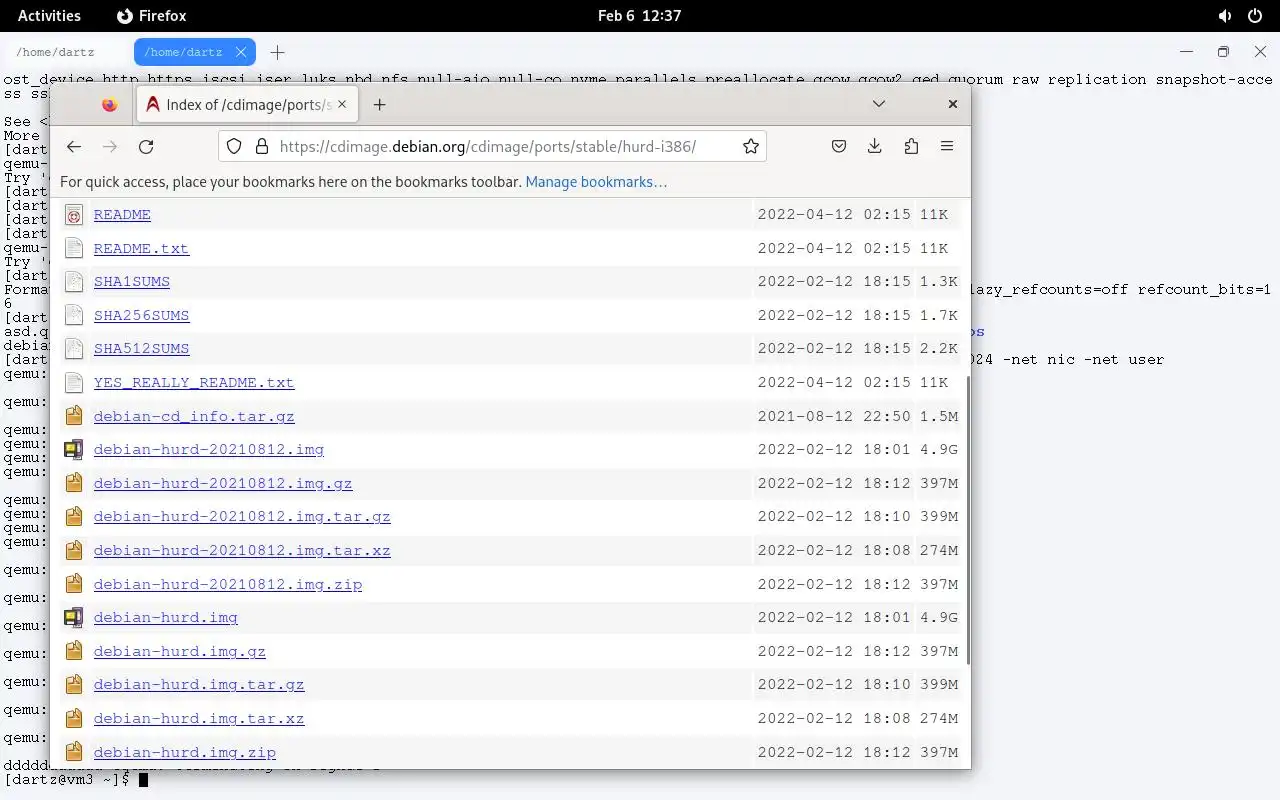Download debian-hurd.img.tar.xz
Screen dimensions: 1280x800
199,719
